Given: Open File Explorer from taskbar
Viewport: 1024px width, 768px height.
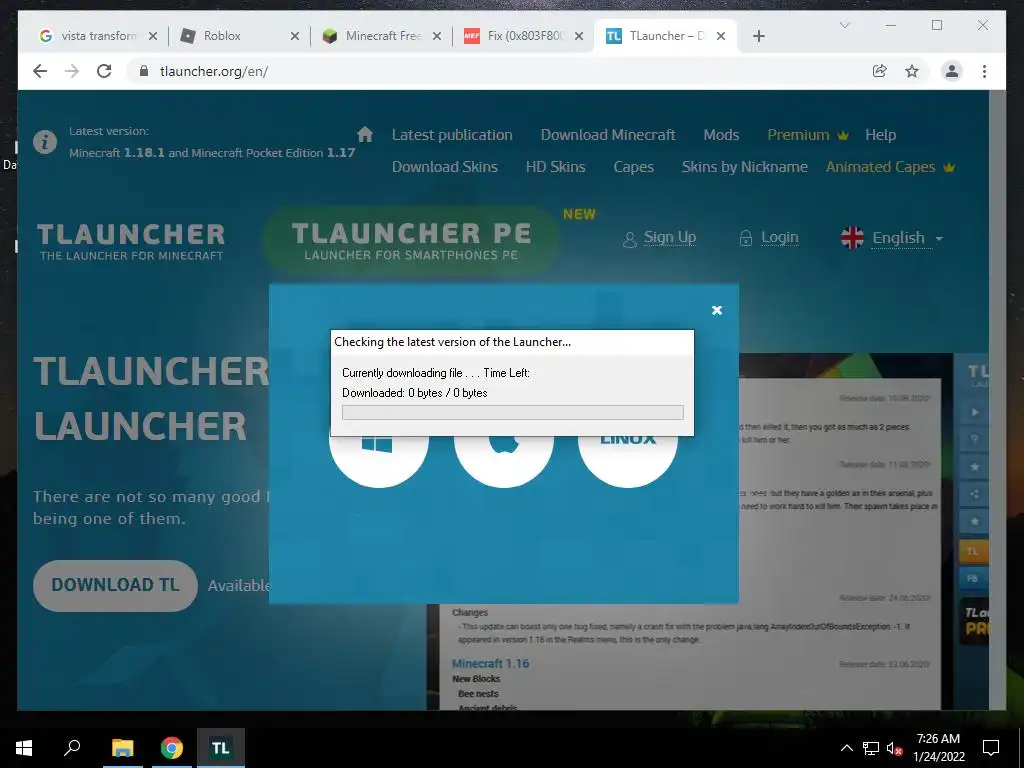Looking at the screenshot, I should point(122,748).
